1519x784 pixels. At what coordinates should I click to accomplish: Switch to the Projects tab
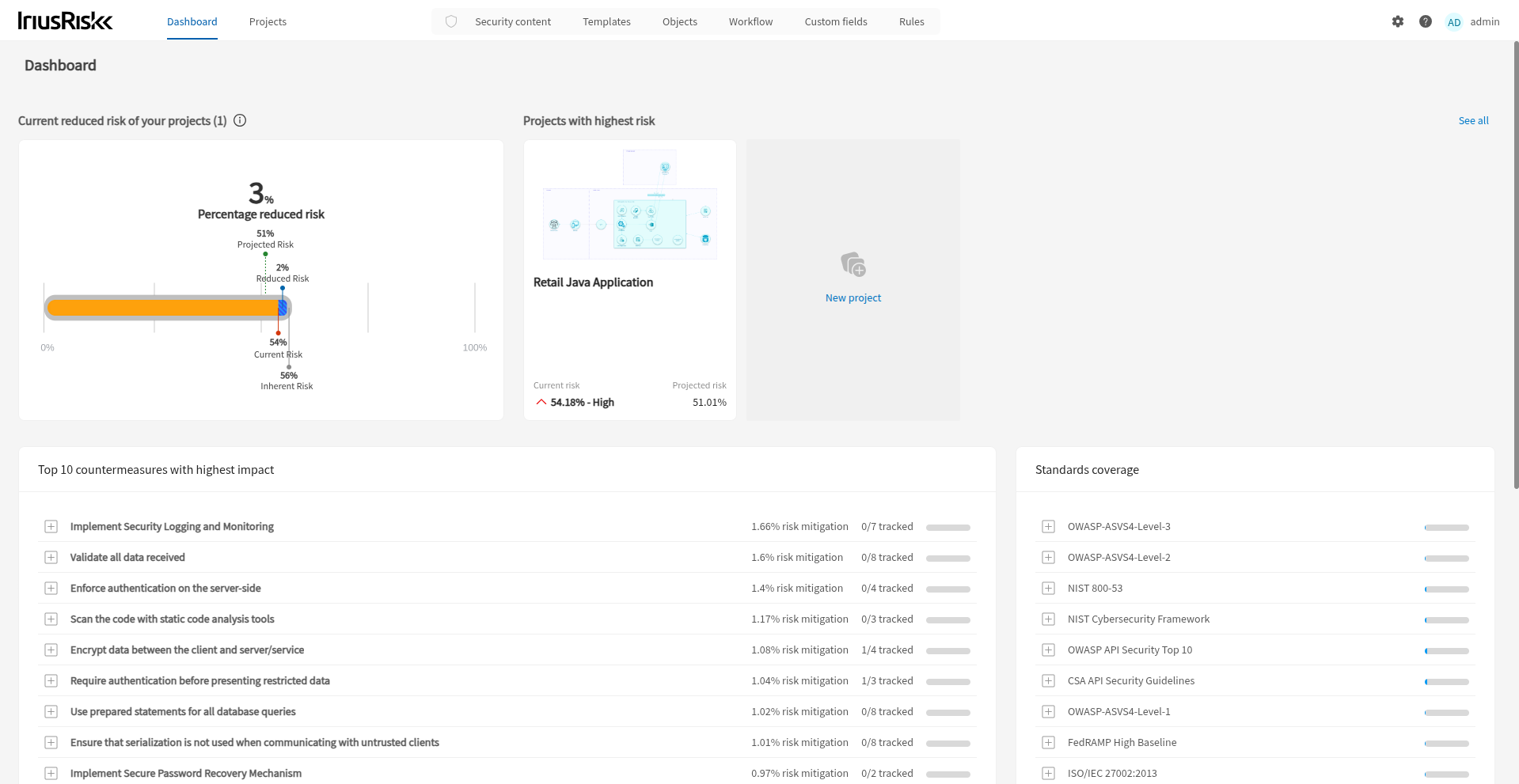(268, 21)
